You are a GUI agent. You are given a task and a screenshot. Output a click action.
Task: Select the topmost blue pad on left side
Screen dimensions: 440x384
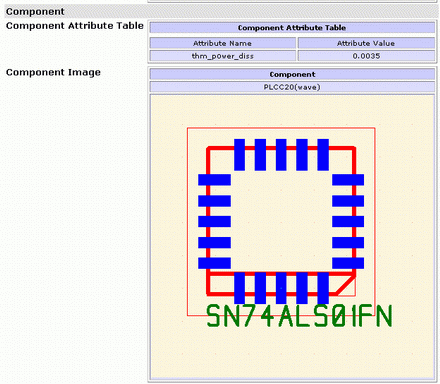tap(214, 180)
